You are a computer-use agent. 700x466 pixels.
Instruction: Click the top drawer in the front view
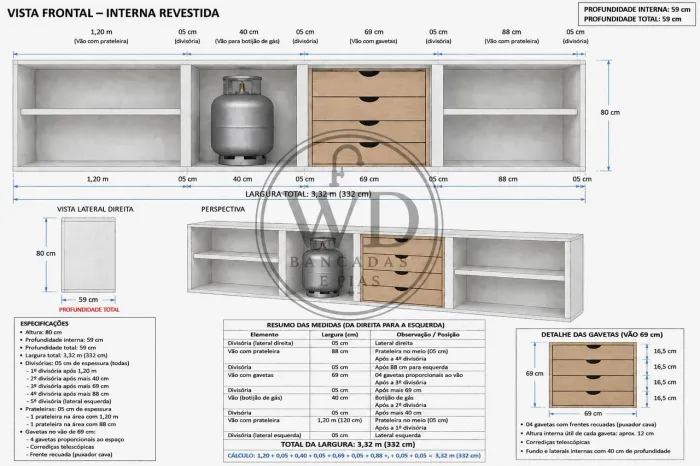369,83
